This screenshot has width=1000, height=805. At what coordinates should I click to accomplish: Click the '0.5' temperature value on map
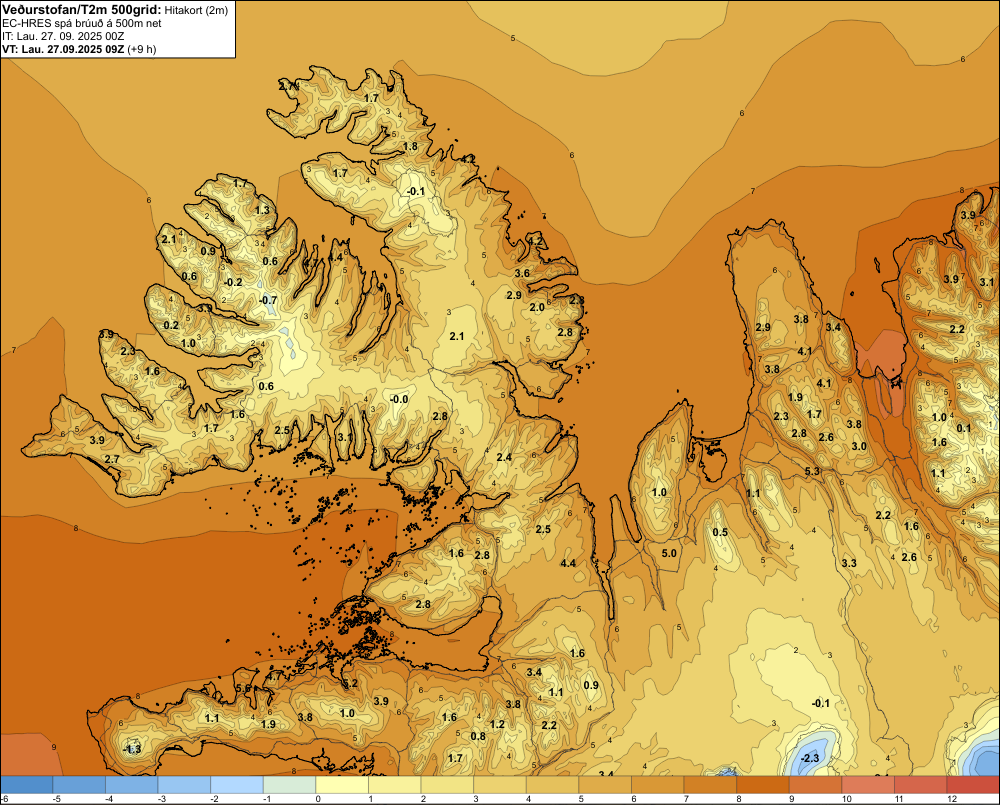pos(720,533)
